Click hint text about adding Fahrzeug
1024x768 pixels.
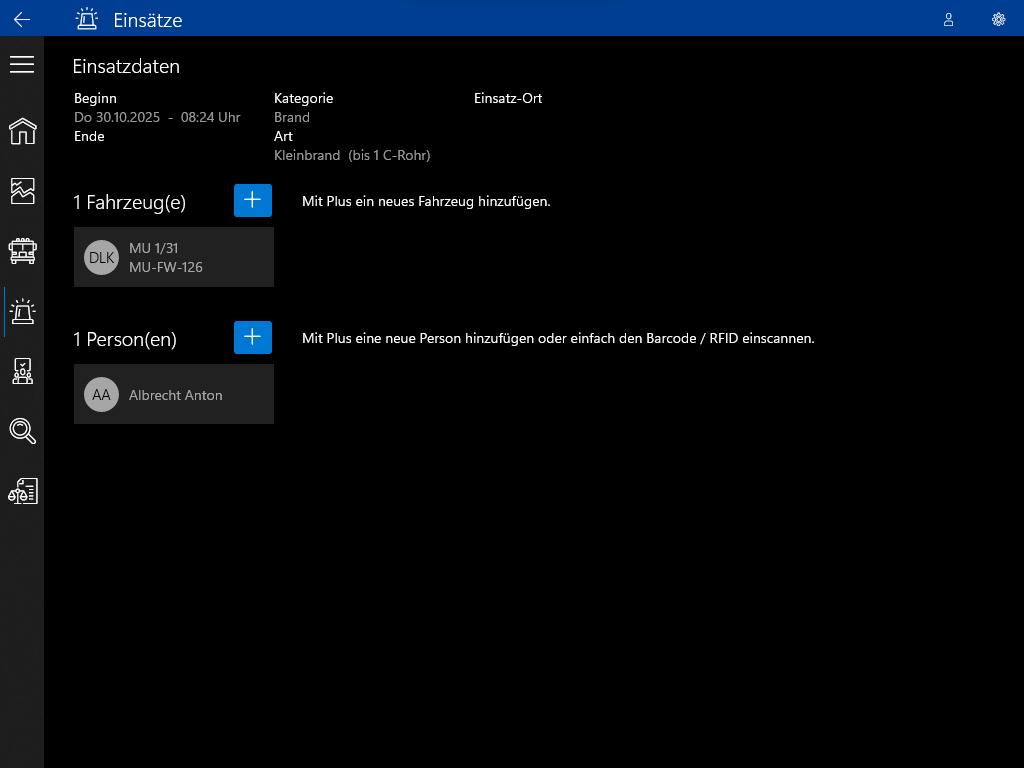tap(426, 201)
